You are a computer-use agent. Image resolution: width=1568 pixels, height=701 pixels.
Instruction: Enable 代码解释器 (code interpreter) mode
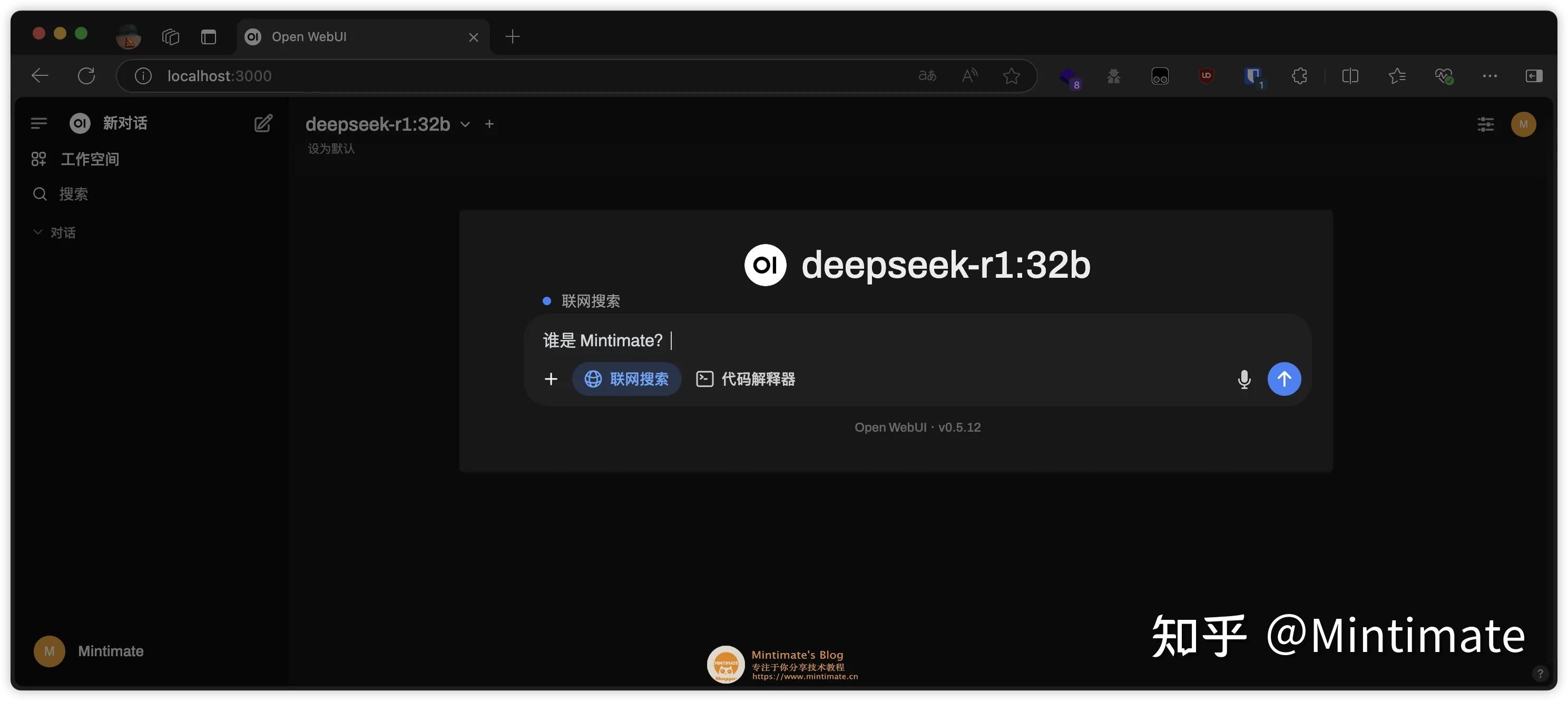744,379
